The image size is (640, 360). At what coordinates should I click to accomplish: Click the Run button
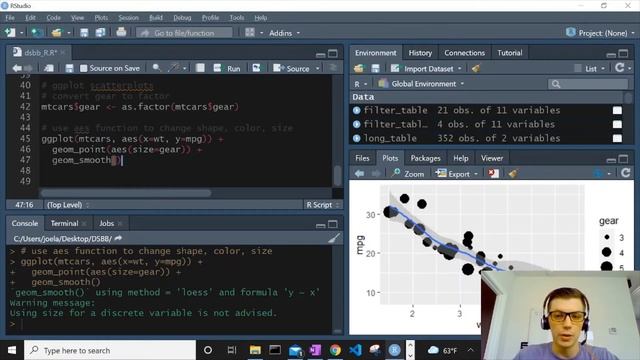click(x=227, y=68)
